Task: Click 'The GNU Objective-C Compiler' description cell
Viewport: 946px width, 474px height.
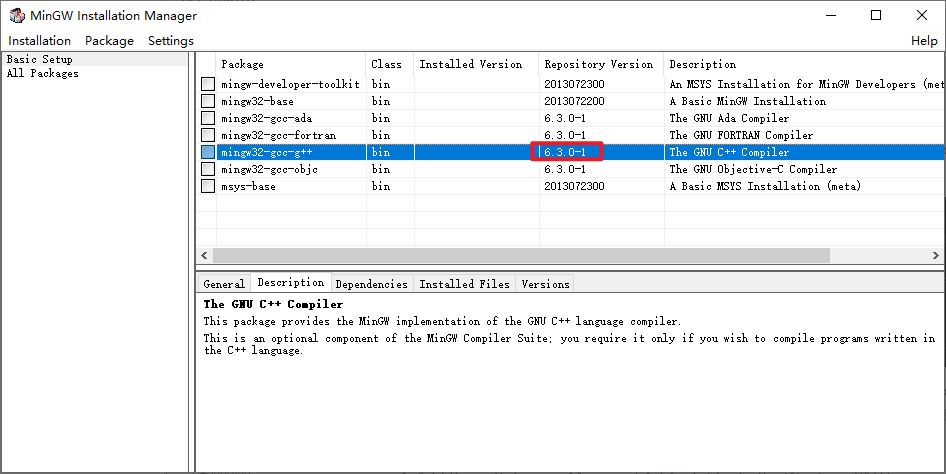Action: tap(753, 169)
